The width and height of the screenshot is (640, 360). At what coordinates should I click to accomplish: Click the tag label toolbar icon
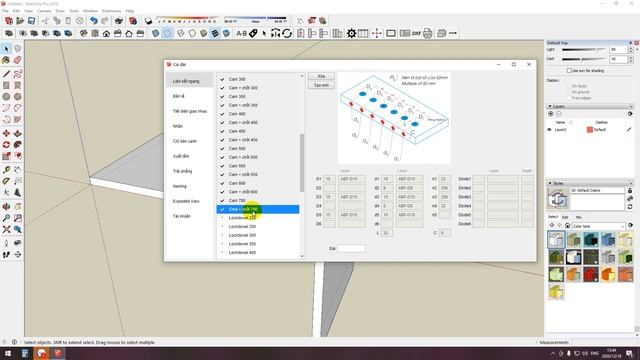click(253, 33)
